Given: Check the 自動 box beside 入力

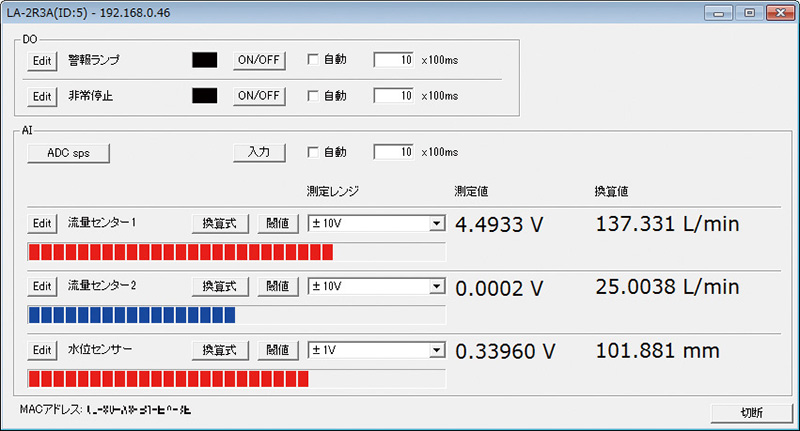Looking at the screenshot, I should 313,152.
